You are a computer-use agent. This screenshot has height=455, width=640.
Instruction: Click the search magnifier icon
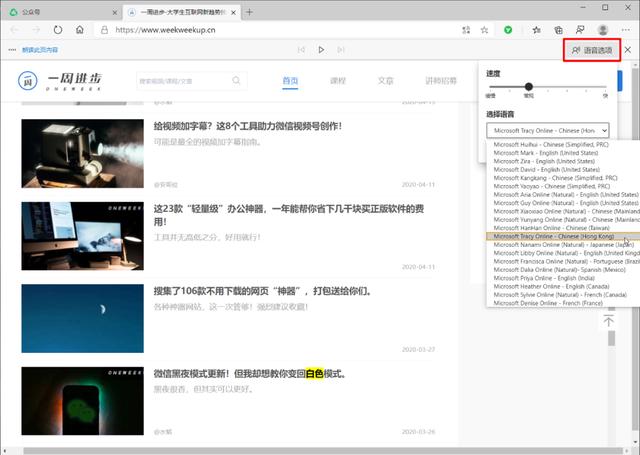pyautogui.click(x=236, y=80)
